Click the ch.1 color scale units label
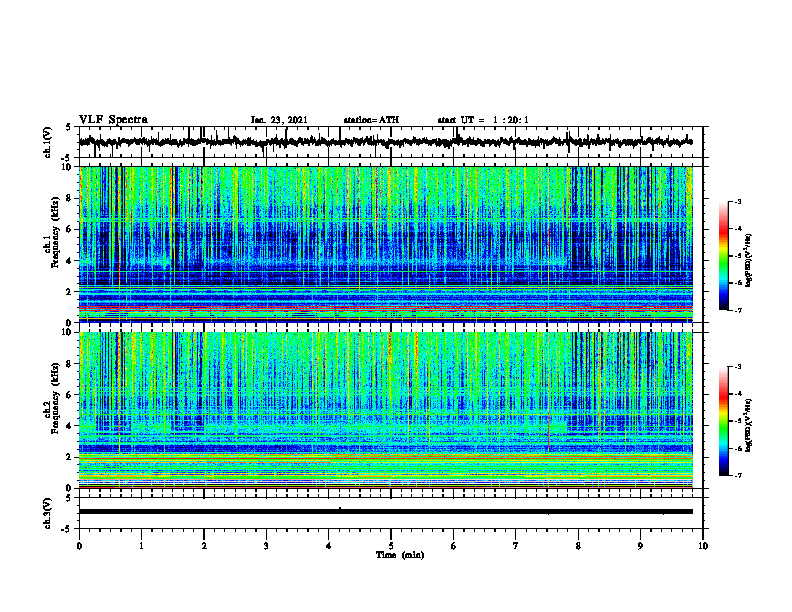The width and height of the screenshot is (792, 612). pos(748,261)
